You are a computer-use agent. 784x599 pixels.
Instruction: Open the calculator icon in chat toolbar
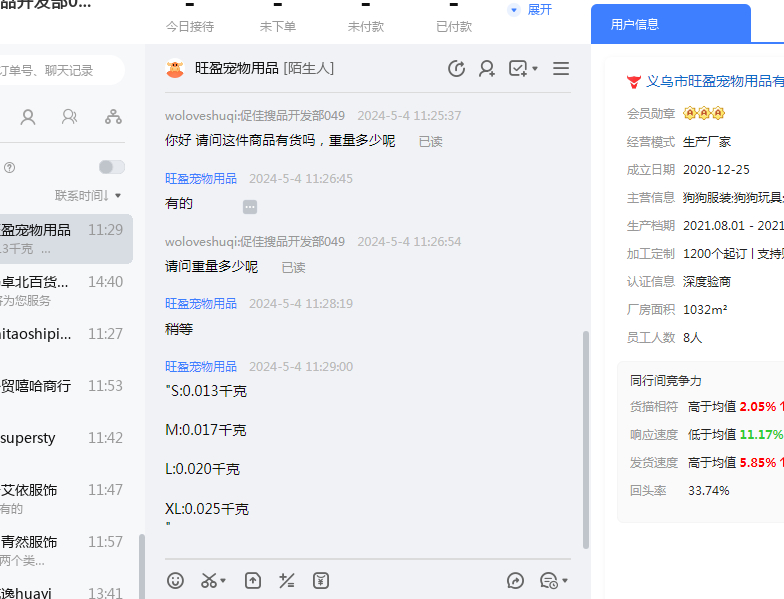(287, 580)
